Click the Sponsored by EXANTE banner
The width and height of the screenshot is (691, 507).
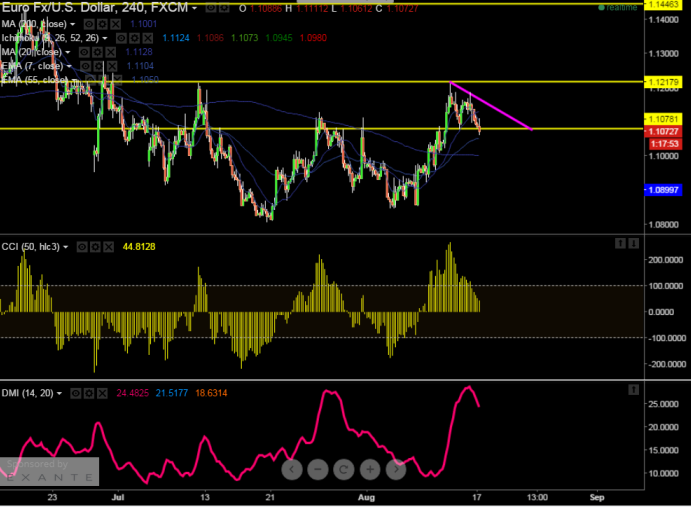(x=49, y=471)
